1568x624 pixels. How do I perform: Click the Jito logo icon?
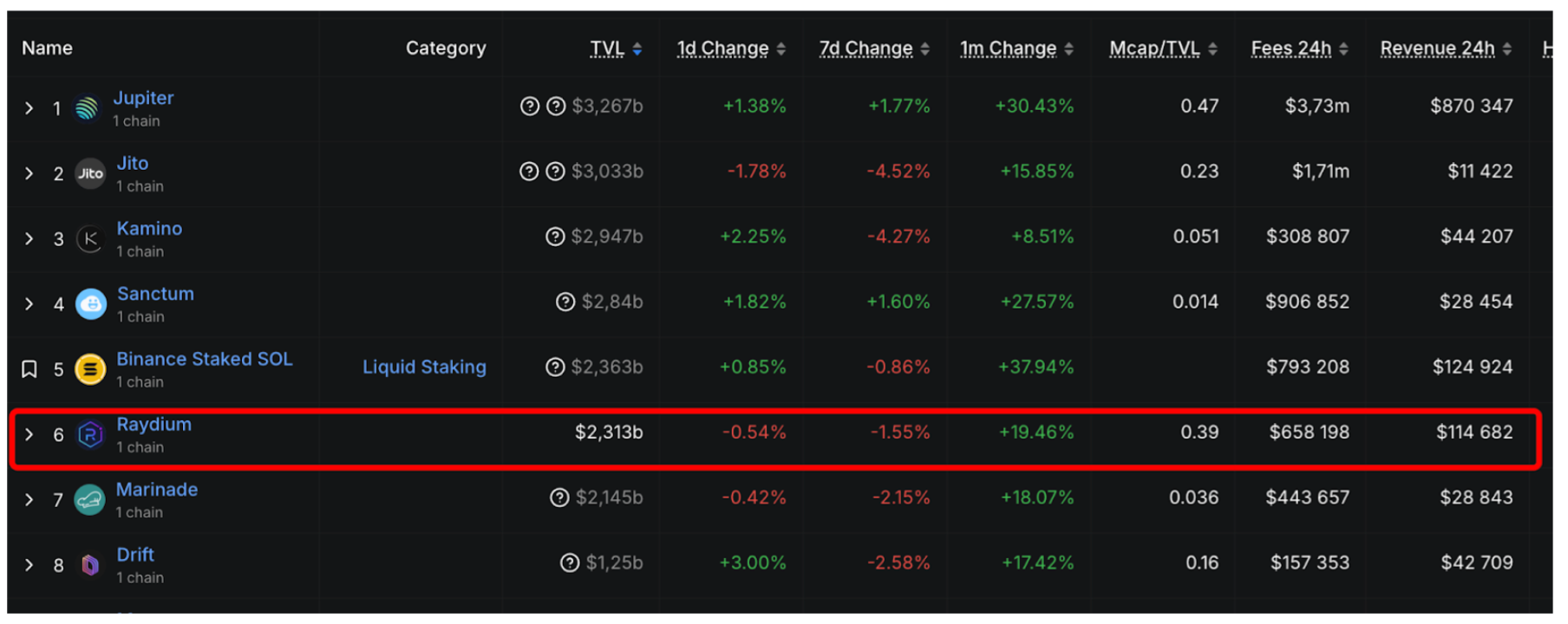click(90, 173)
